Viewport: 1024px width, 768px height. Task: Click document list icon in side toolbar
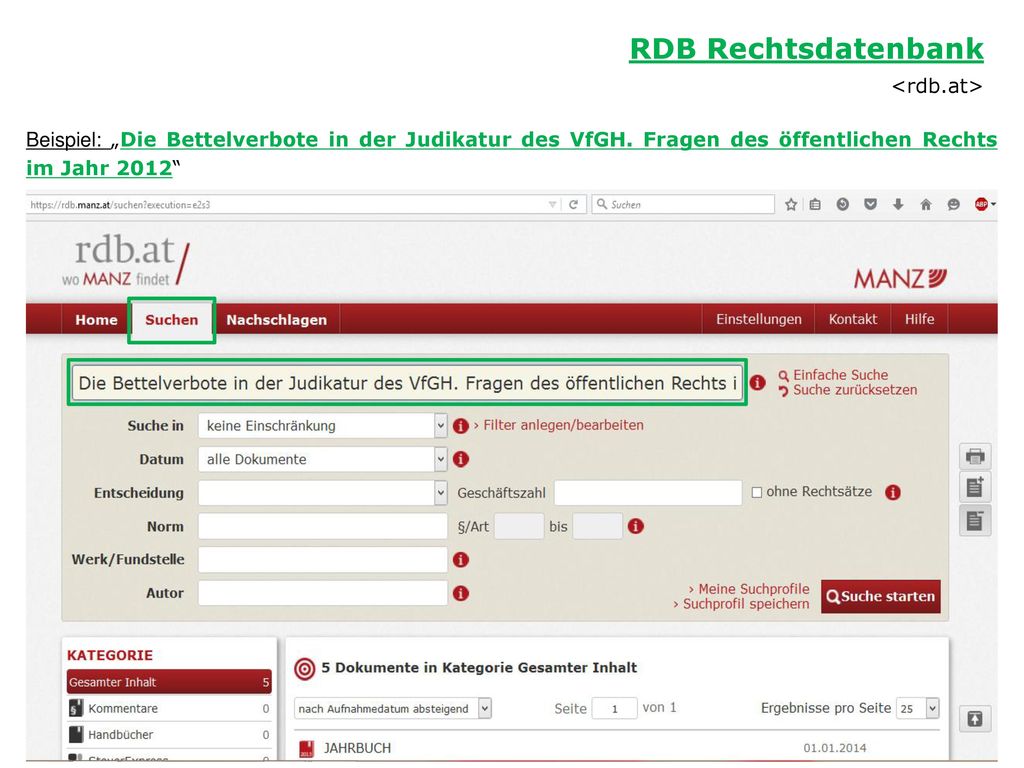[x=975, y=520]
